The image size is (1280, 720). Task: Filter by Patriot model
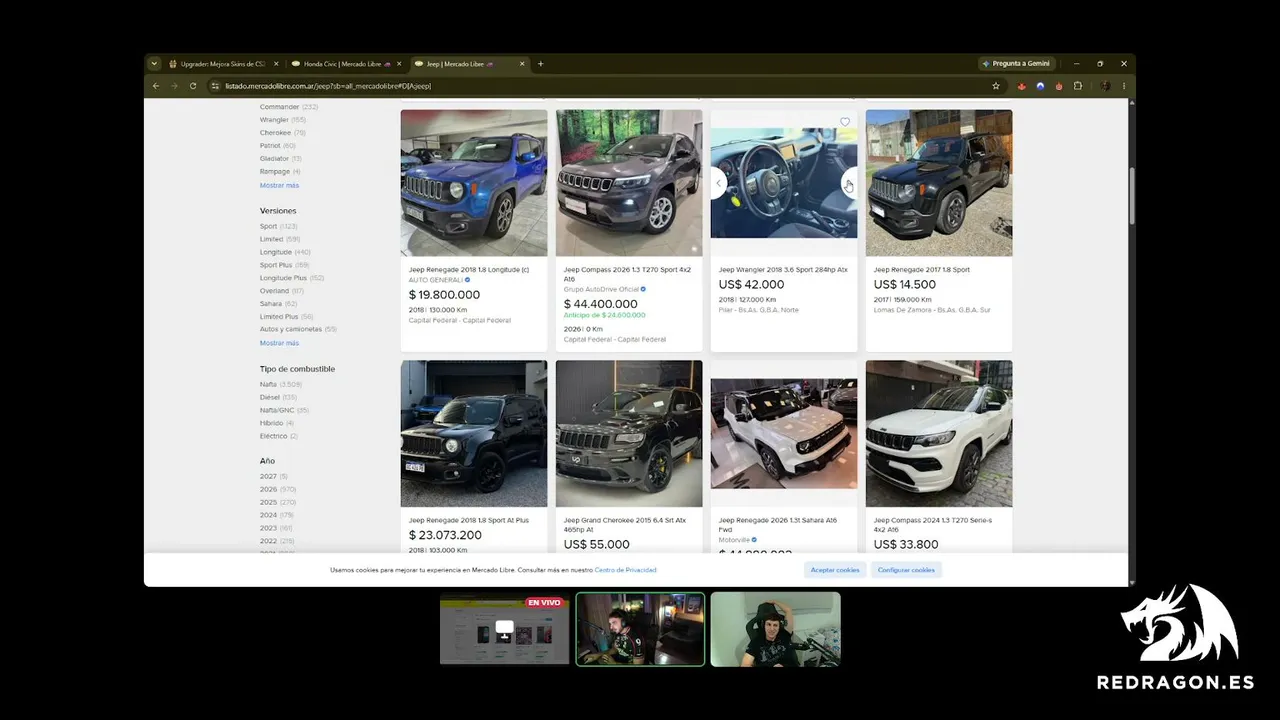278,146
